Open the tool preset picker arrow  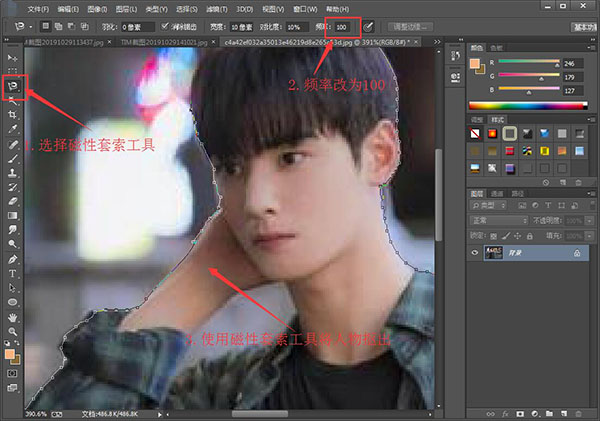(31, 27)
